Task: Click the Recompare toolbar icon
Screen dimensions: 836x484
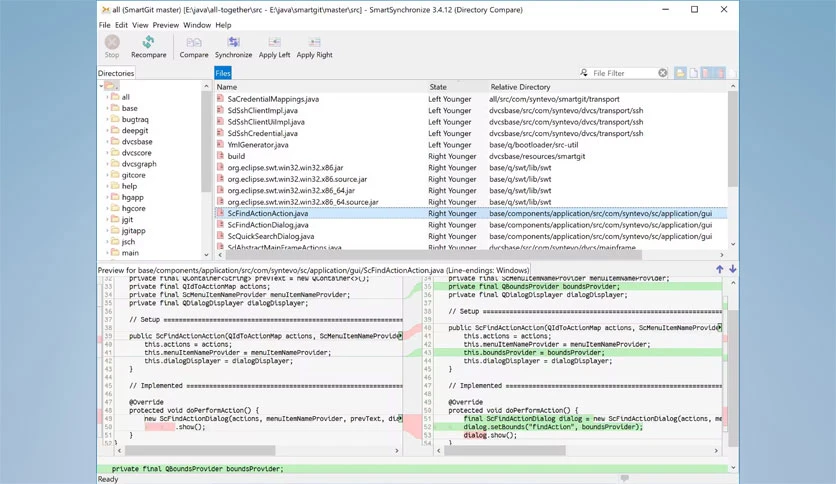Action: tap(148, 42)
